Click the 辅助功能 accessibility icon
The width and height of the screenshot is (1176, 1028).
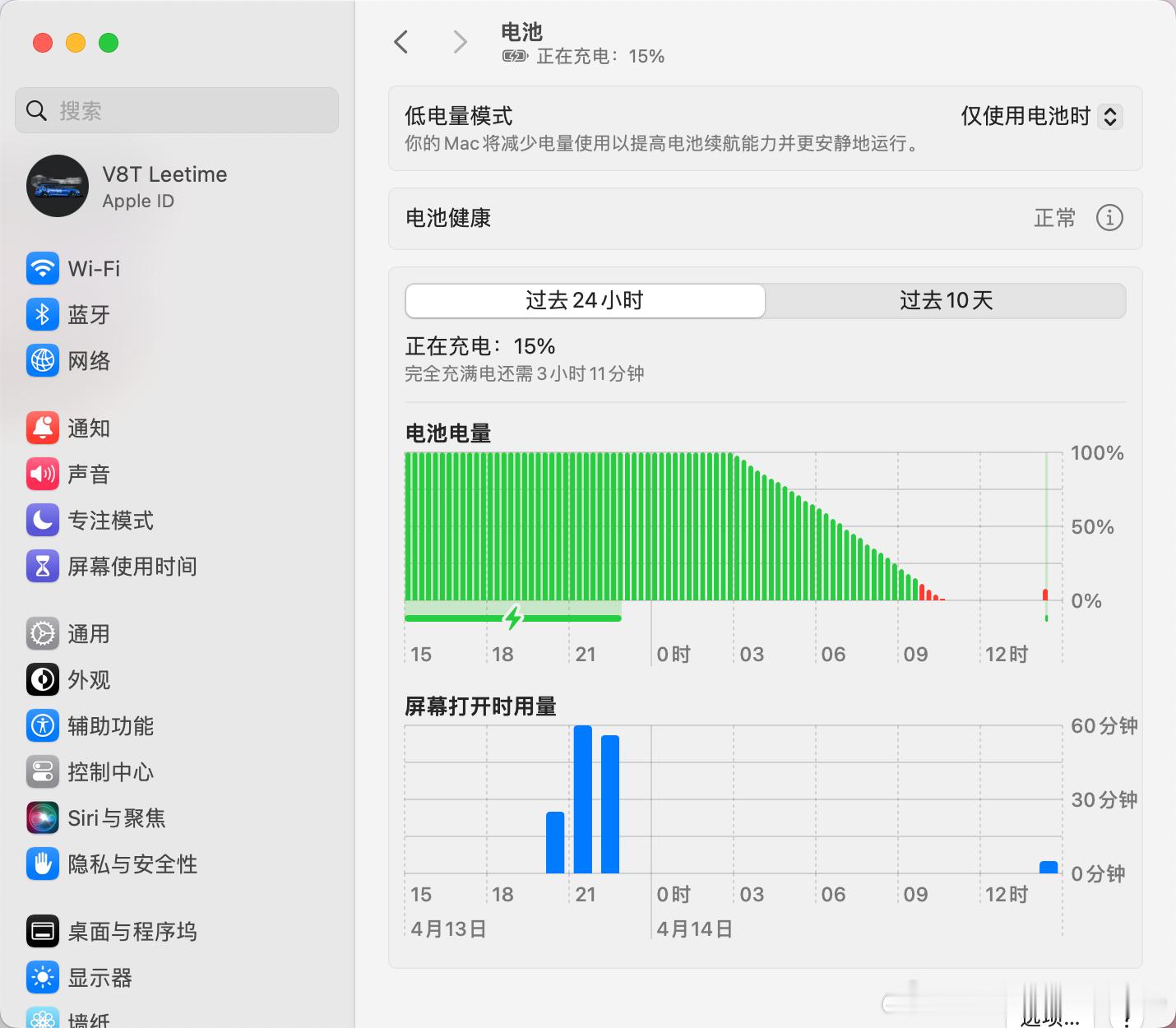[x=42, y=725]
